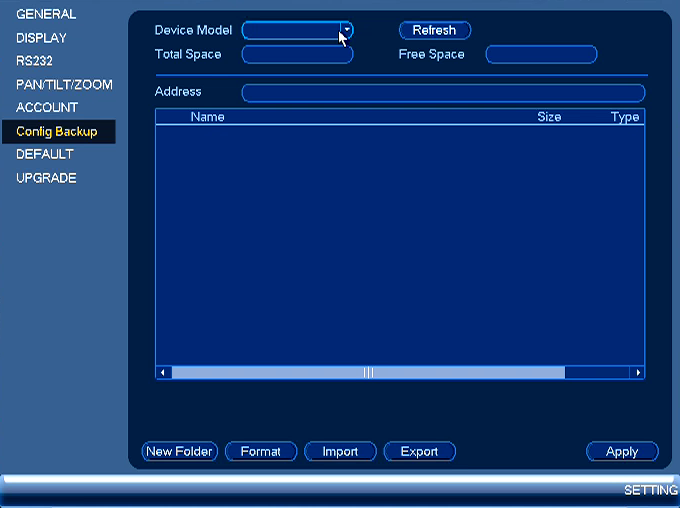Click the Address input field

(x=443, y=93)
